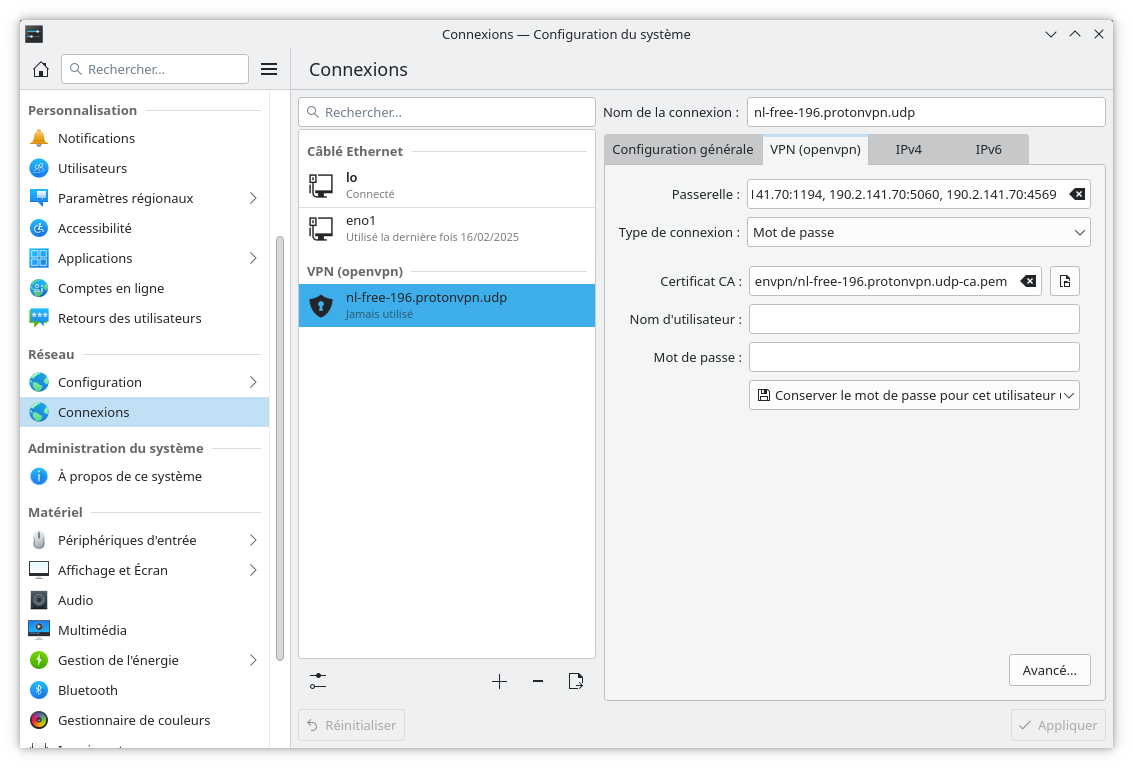Open connection list settings sliders icon
1133x768 pixels.
318,681
